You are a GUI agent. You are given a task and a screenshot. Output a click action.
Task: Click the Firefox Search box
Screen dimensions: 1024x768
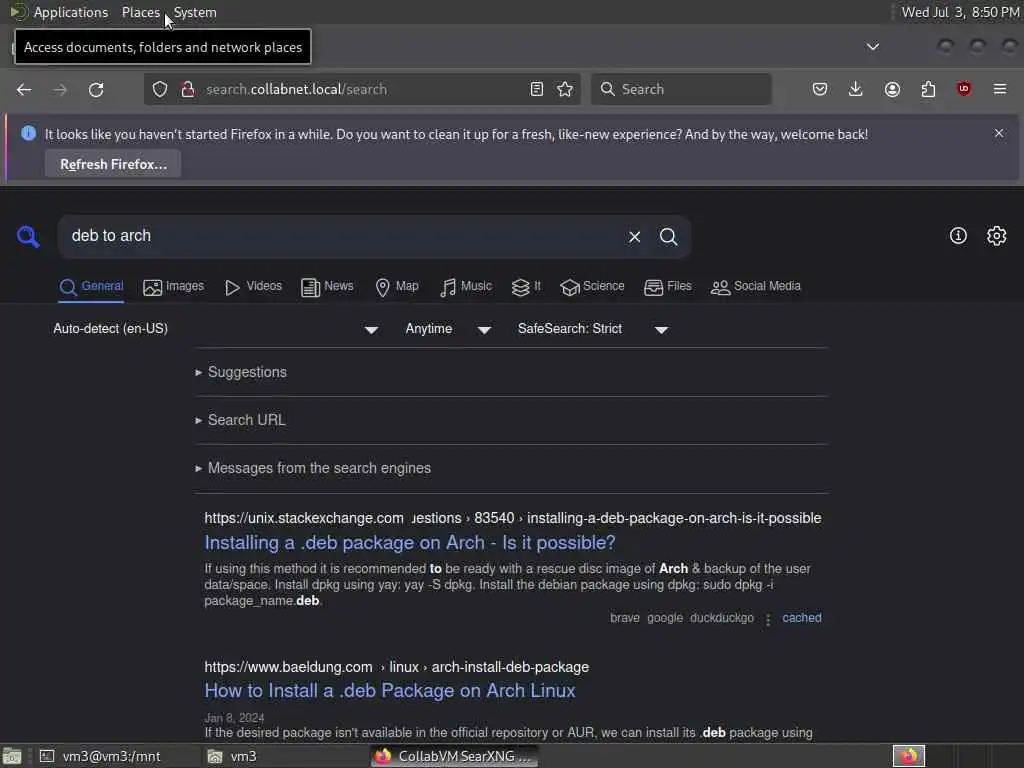tap(681, 89)
